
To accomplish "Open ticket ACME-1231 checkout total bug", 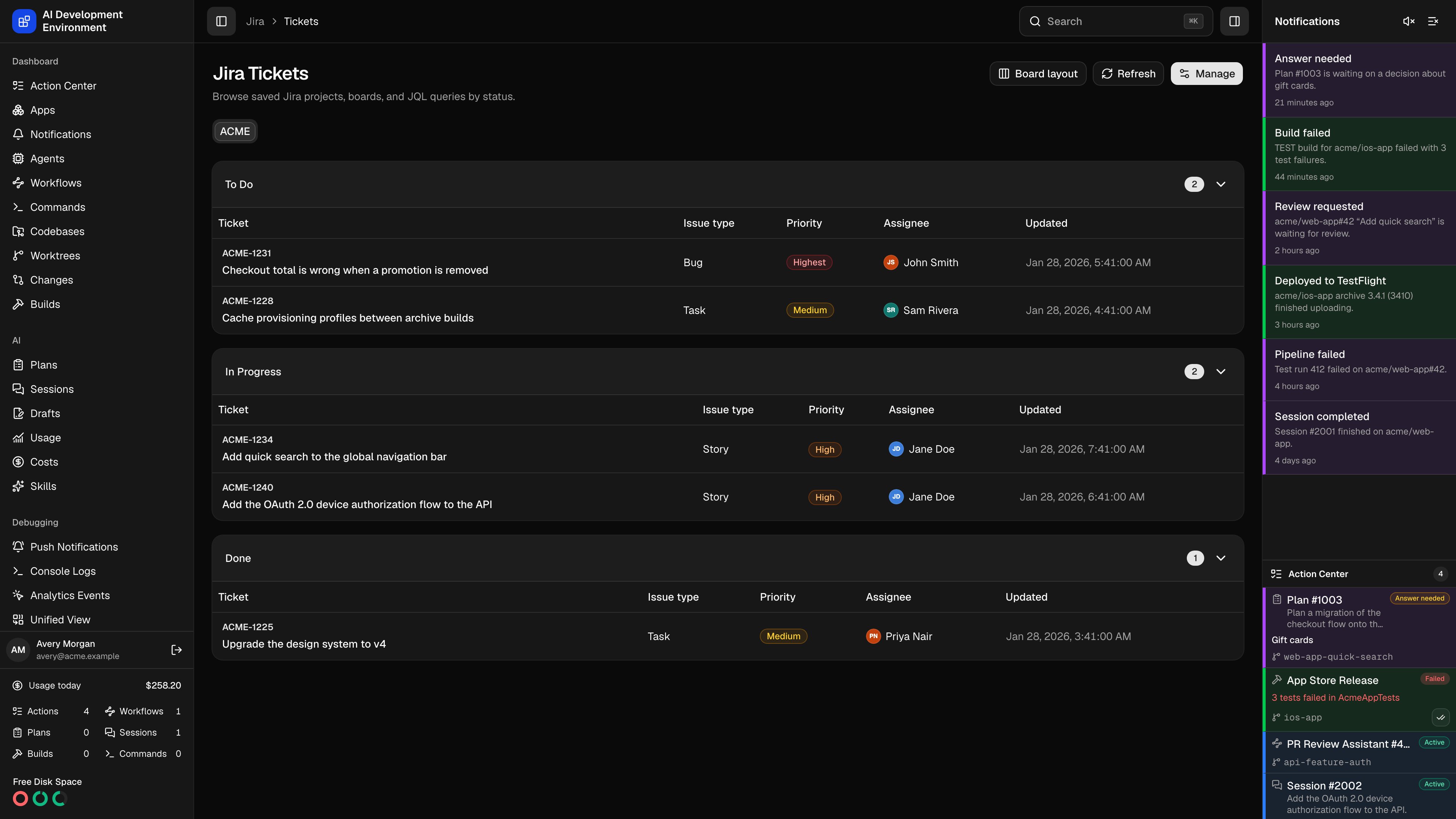I will point(728,262).
